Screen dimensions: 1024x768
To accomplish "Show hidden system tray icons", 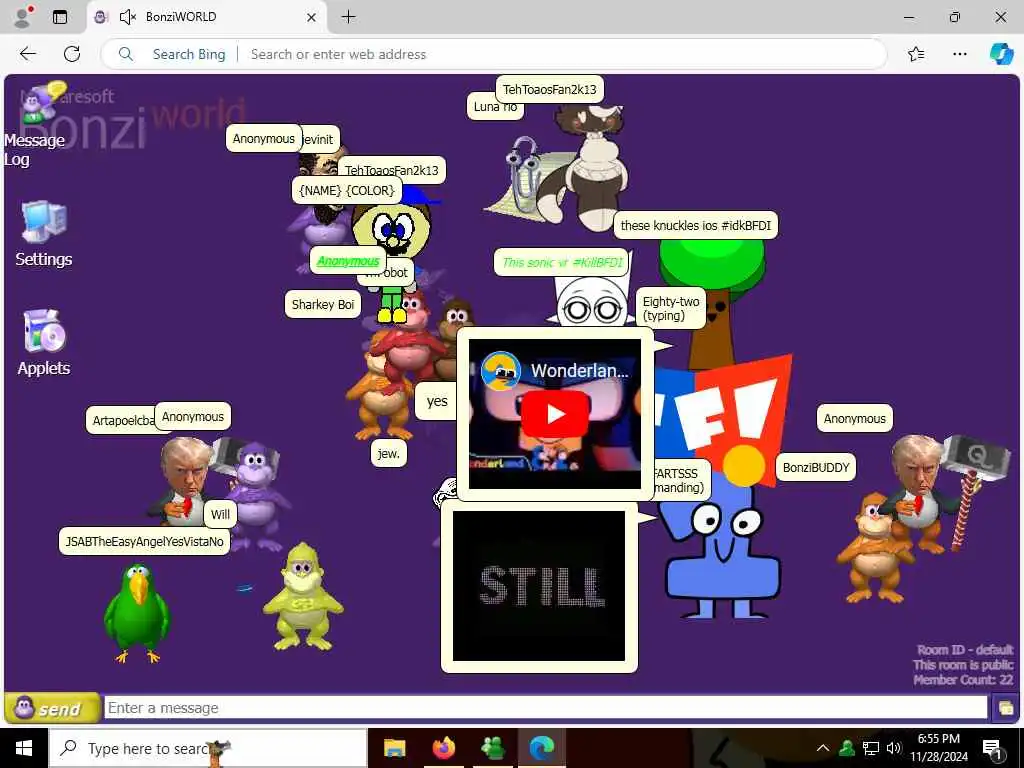I will coord(823,748).
